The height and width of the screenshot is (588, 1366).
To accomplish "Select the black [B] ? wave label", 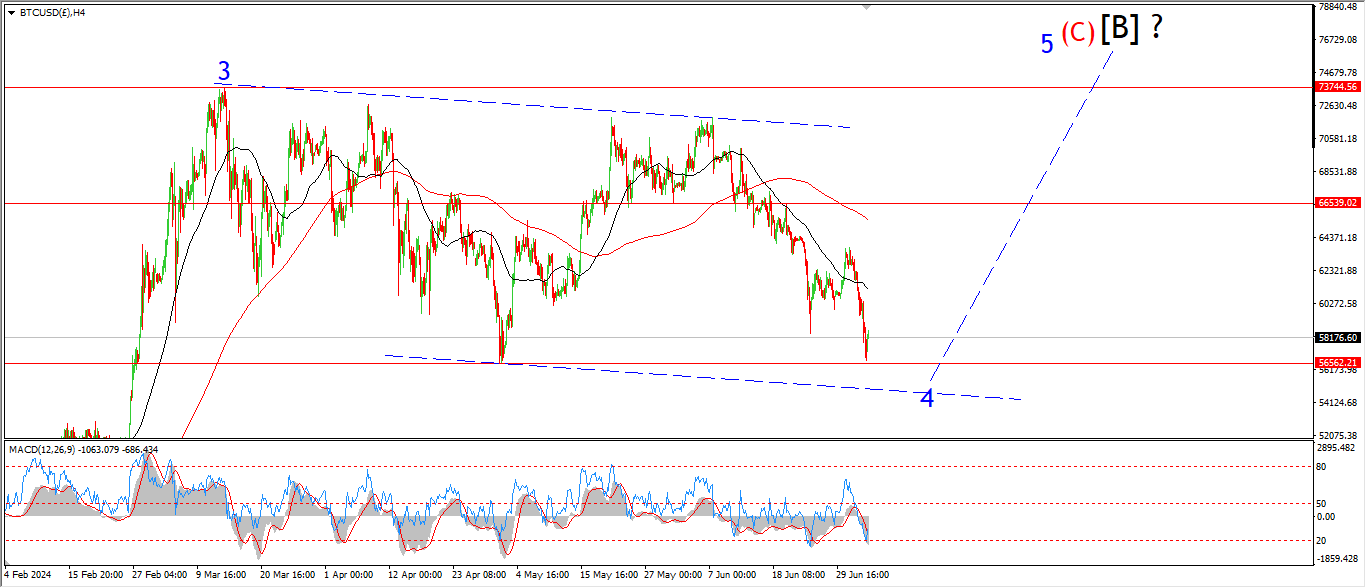I will point(1131,29).
